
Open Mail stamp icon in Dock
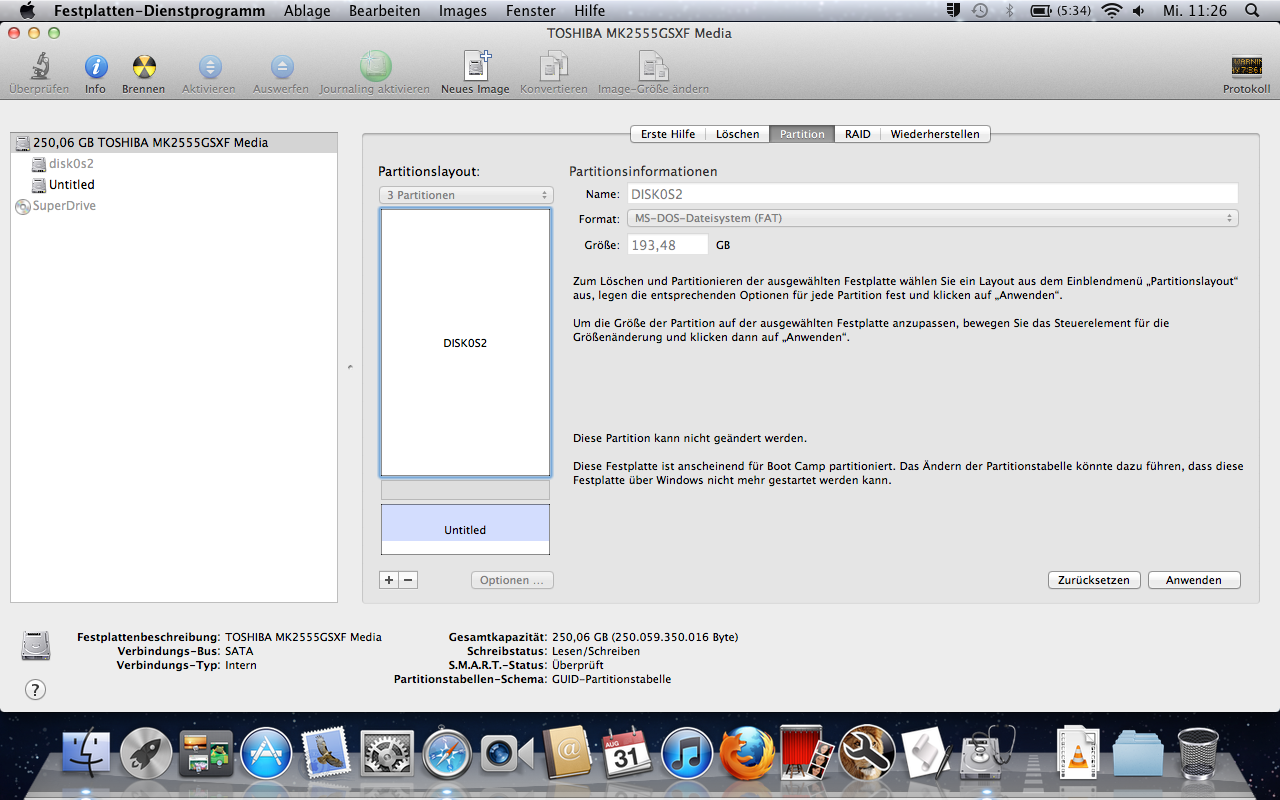pyautogui.click(x=325, y=753)
